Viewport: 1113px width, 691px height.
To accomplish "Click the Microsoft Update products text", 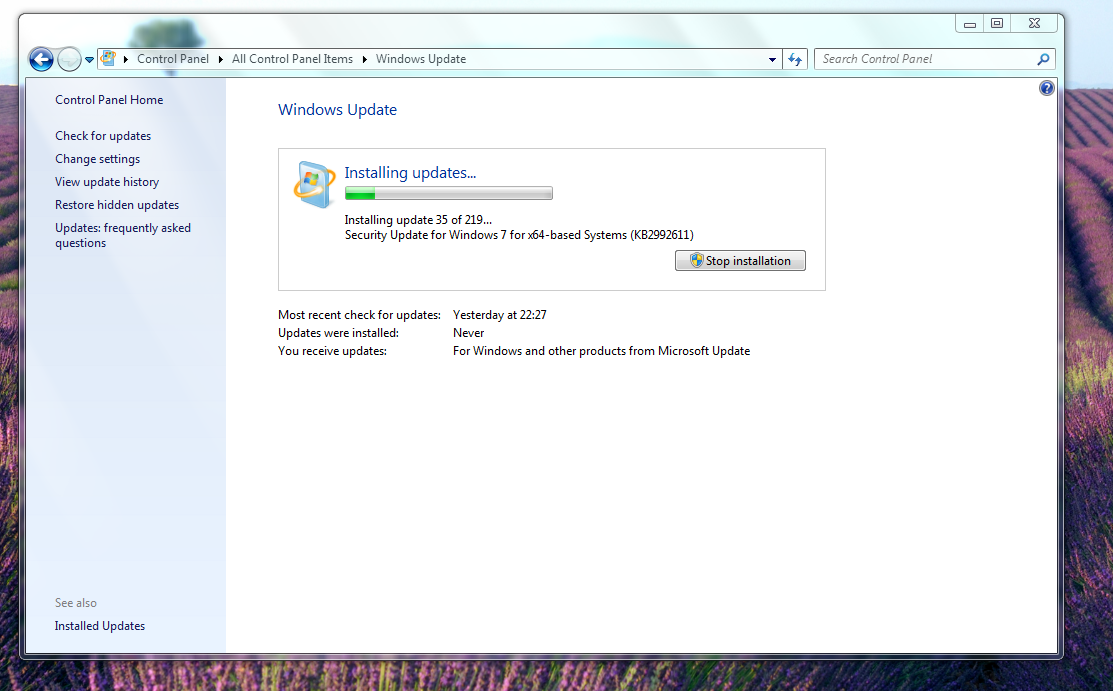I will click(601, 351).
